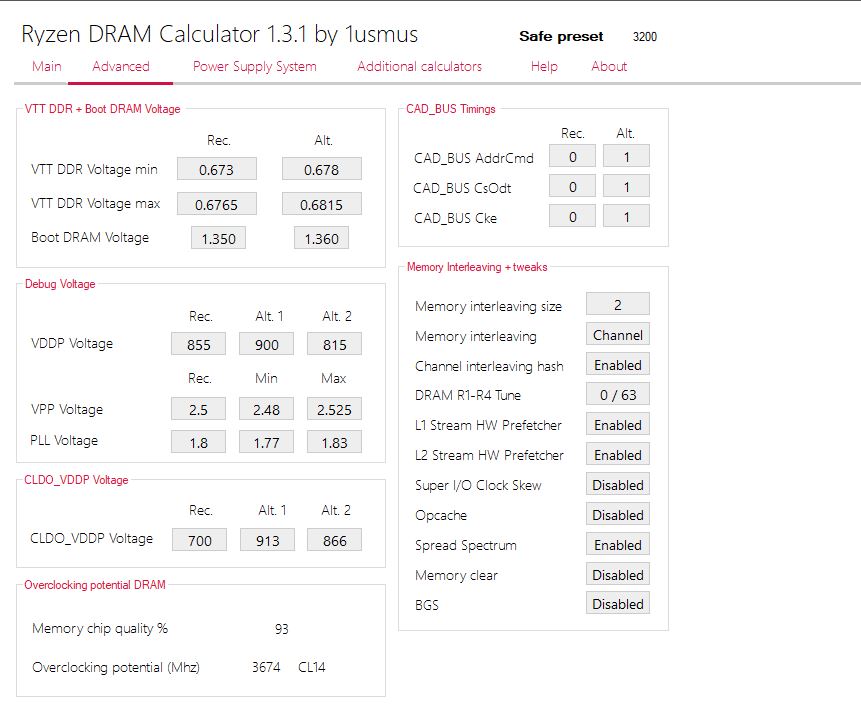Click the CAD_BUS Timings group heading
Image resolution: width=861 pixels, height=723 pixels.
451,109
